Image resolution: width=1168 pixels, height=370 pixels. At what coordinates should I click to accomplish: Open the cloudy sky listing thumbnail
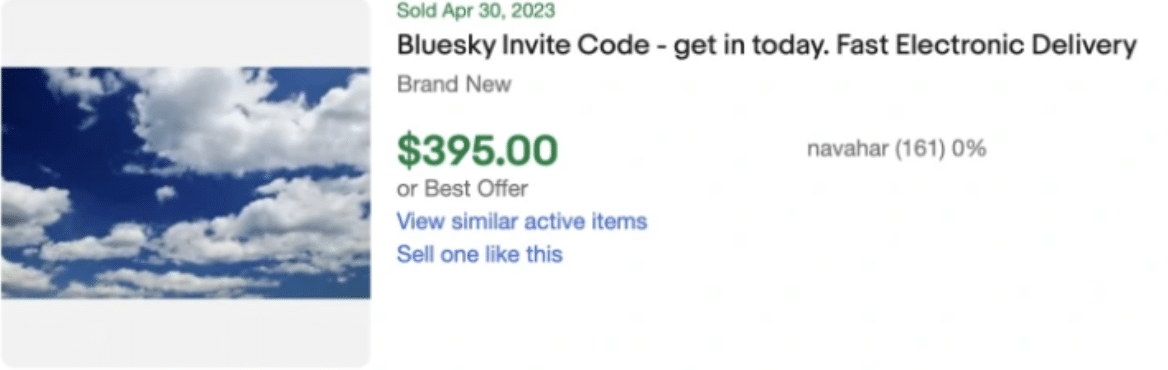click(185, 183)
